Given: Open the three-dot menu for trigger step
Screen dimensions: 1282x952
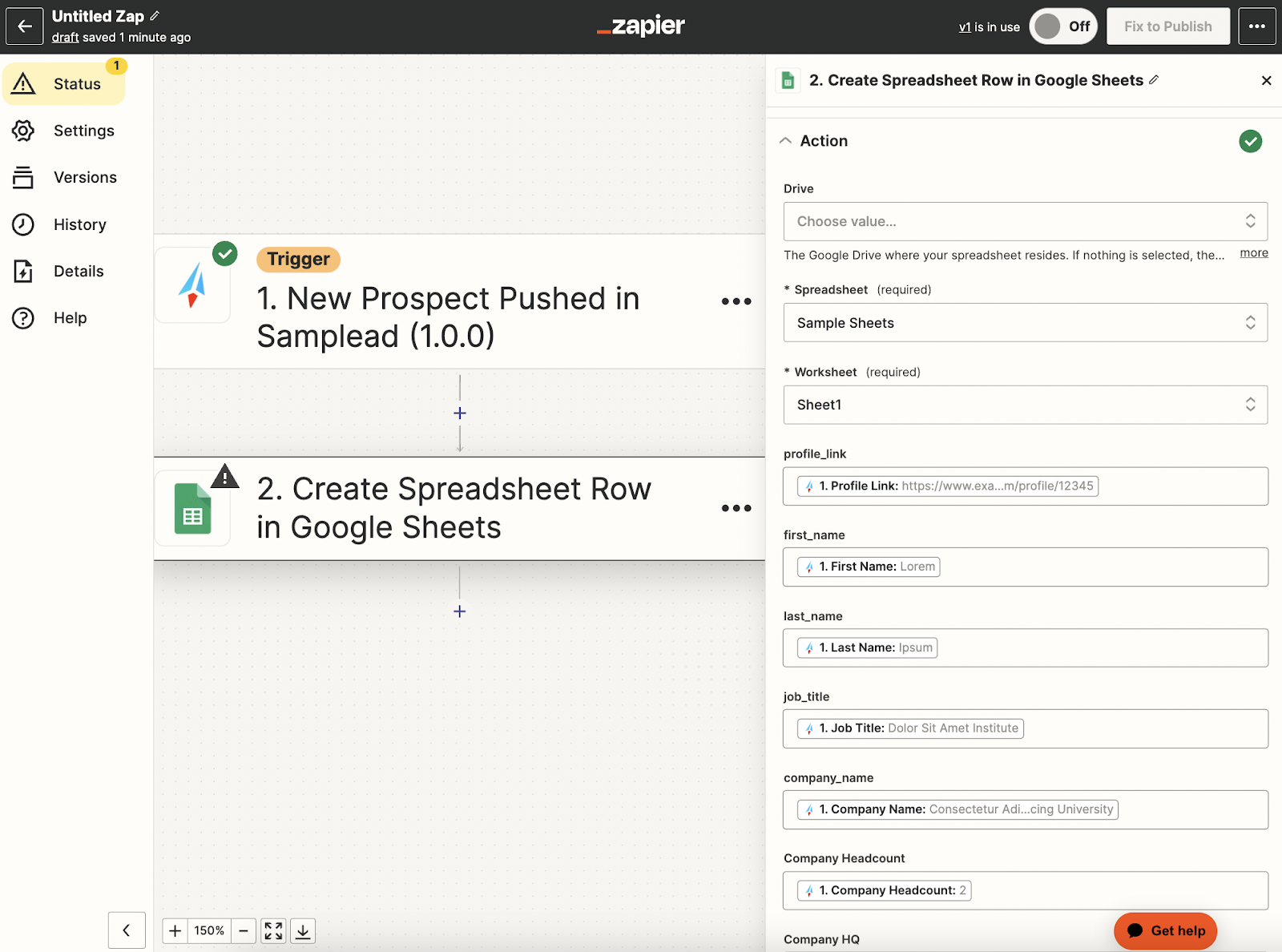Looking at the screenshot, I should coord(736,301).
